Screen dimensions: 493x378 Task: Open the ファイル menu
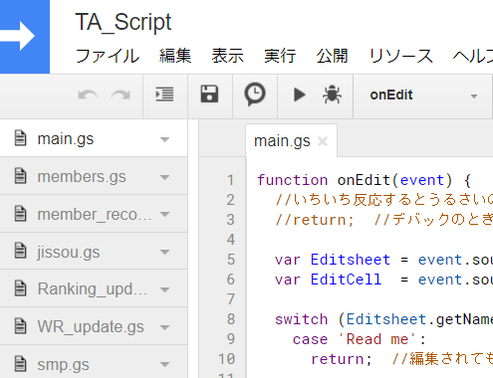107,56
